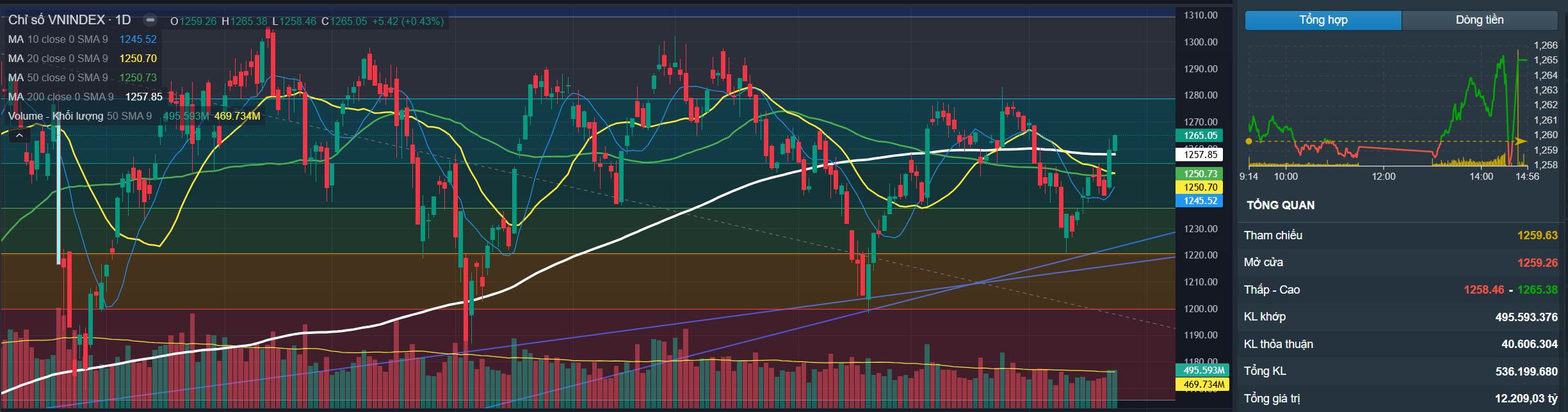Image resolution: width=1568 pixels, height=412 pixels.
Task: Open the Dòng tiền tab
Action: (x=1480, y=20)
